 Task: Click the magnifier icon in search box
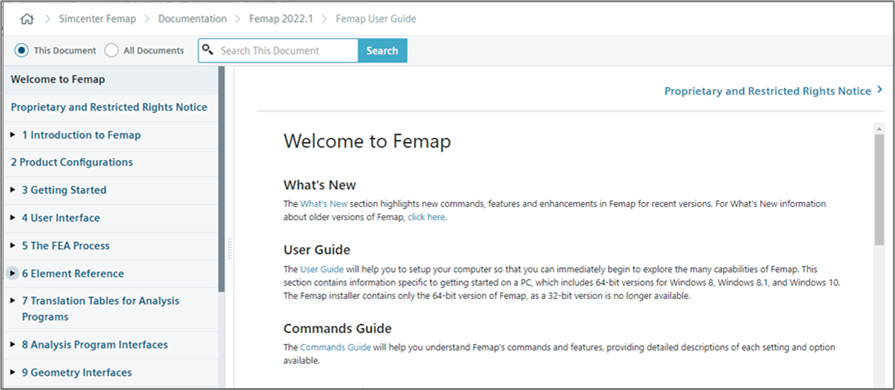click(208, 50)
